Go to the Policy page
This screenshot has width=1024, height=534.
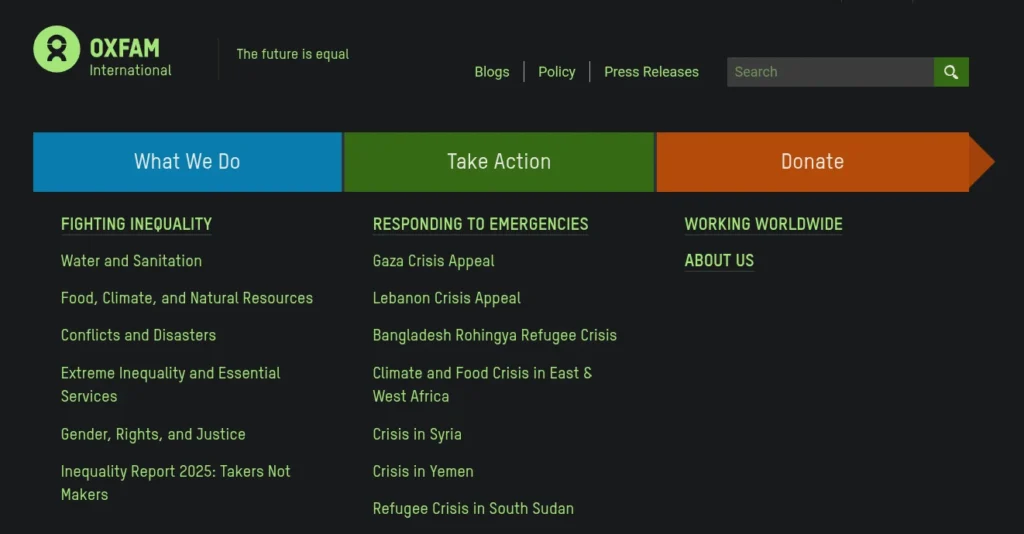(x=557, y=72)
